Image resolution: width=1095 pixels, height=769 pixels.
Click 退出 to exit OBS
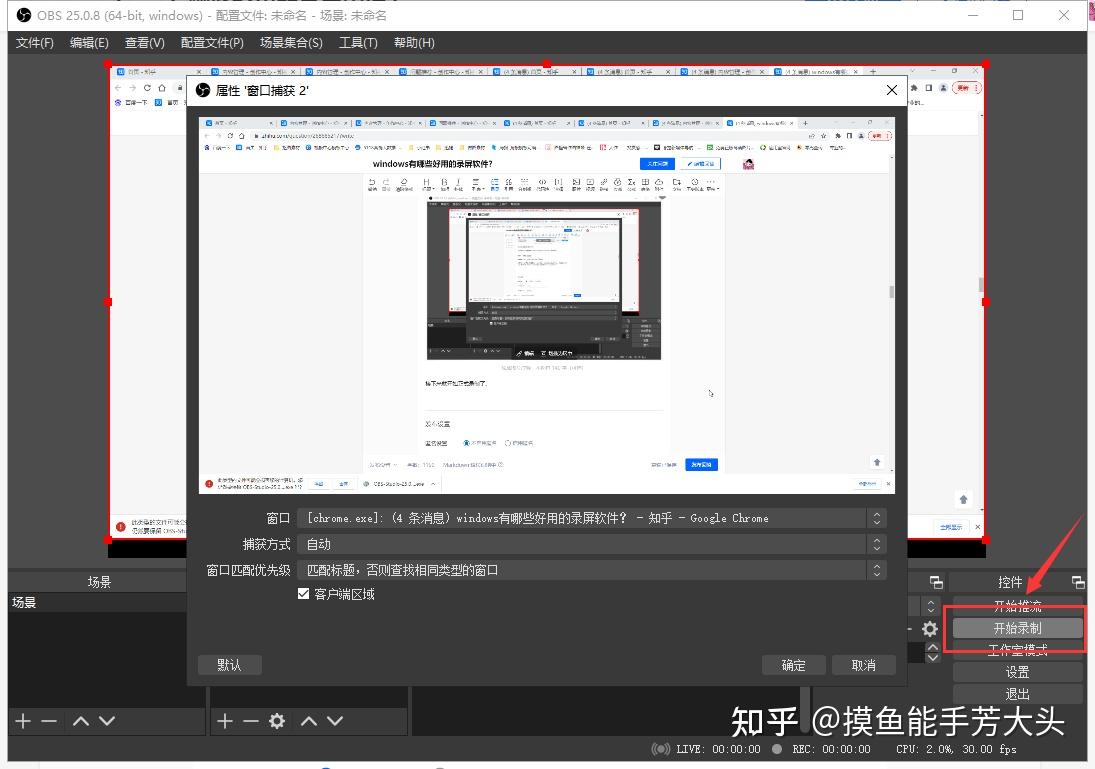pyautogui.click(x=1017, y=694)
